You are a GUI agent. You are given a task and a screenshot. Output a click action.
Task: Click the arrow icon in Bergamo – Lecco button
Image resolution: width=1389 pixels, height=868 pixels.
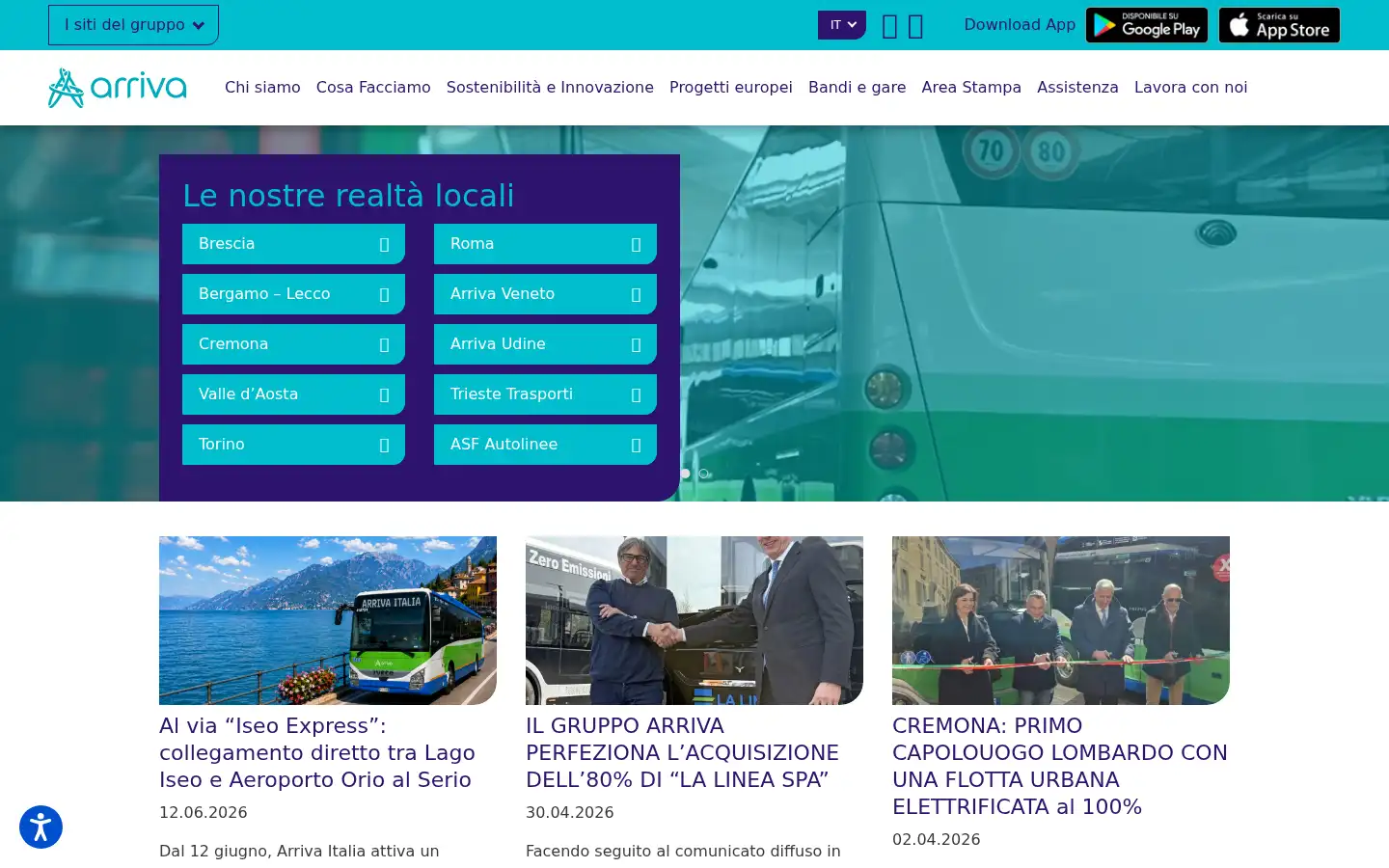click(384, 294)
